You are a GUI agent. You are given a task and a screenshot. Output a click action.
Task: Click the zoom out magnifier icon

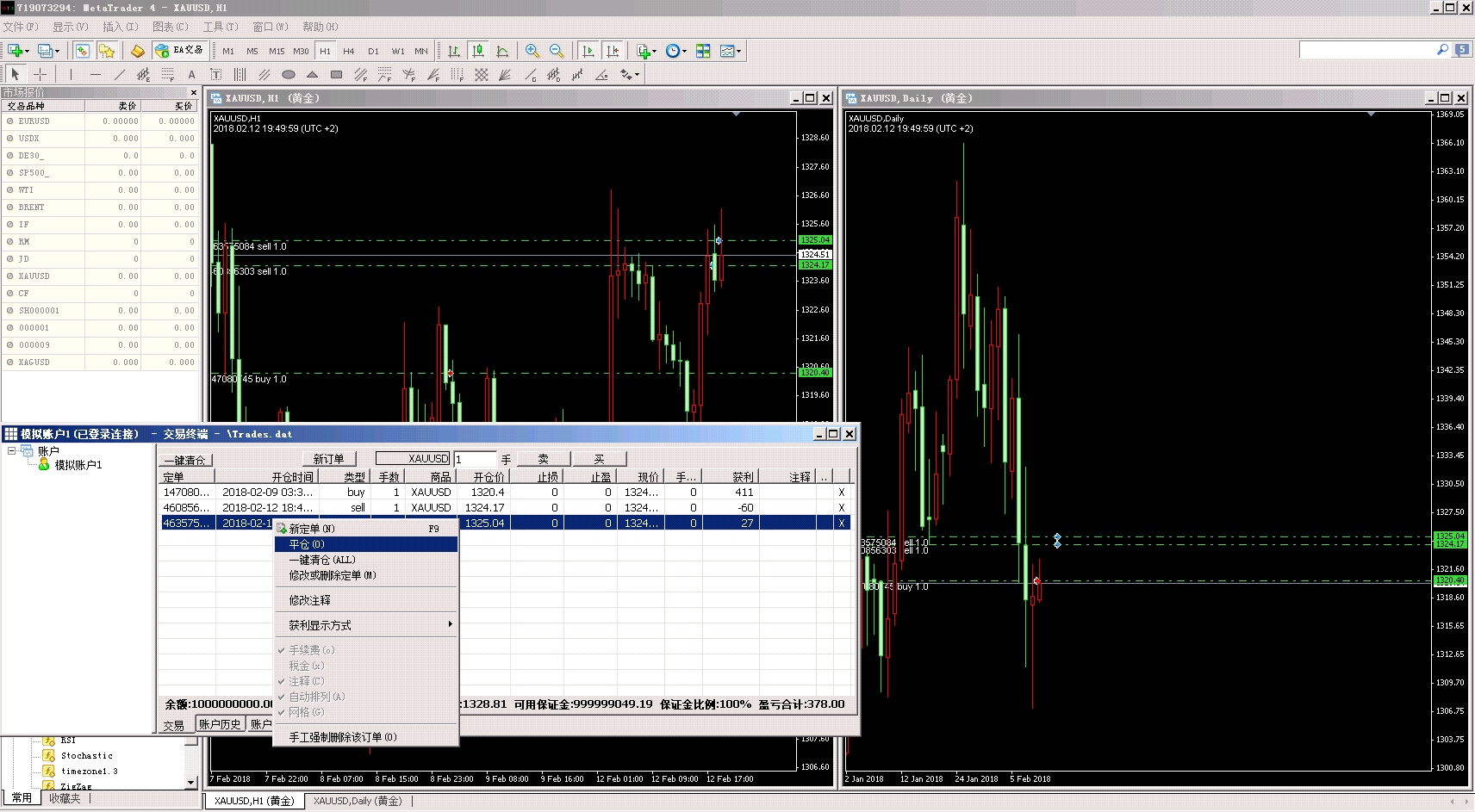click(557, 51)
